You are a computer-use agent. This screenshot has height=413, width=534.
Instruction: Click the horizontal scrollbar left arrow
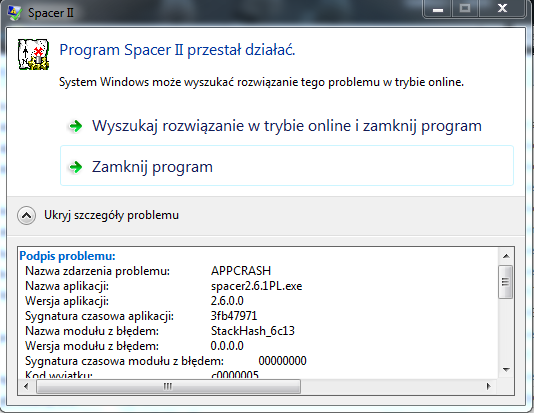click(26, 386)
